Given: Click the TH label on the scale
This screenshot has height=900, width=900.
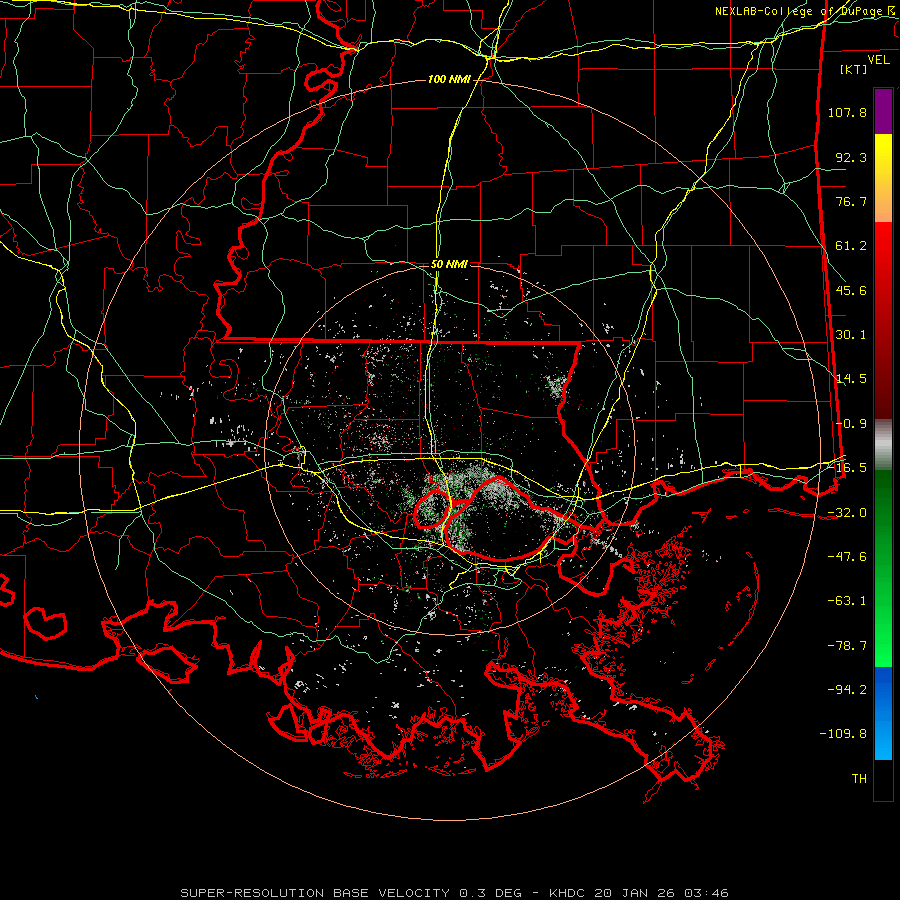Looking at the screenshot, I should point(859,779).
